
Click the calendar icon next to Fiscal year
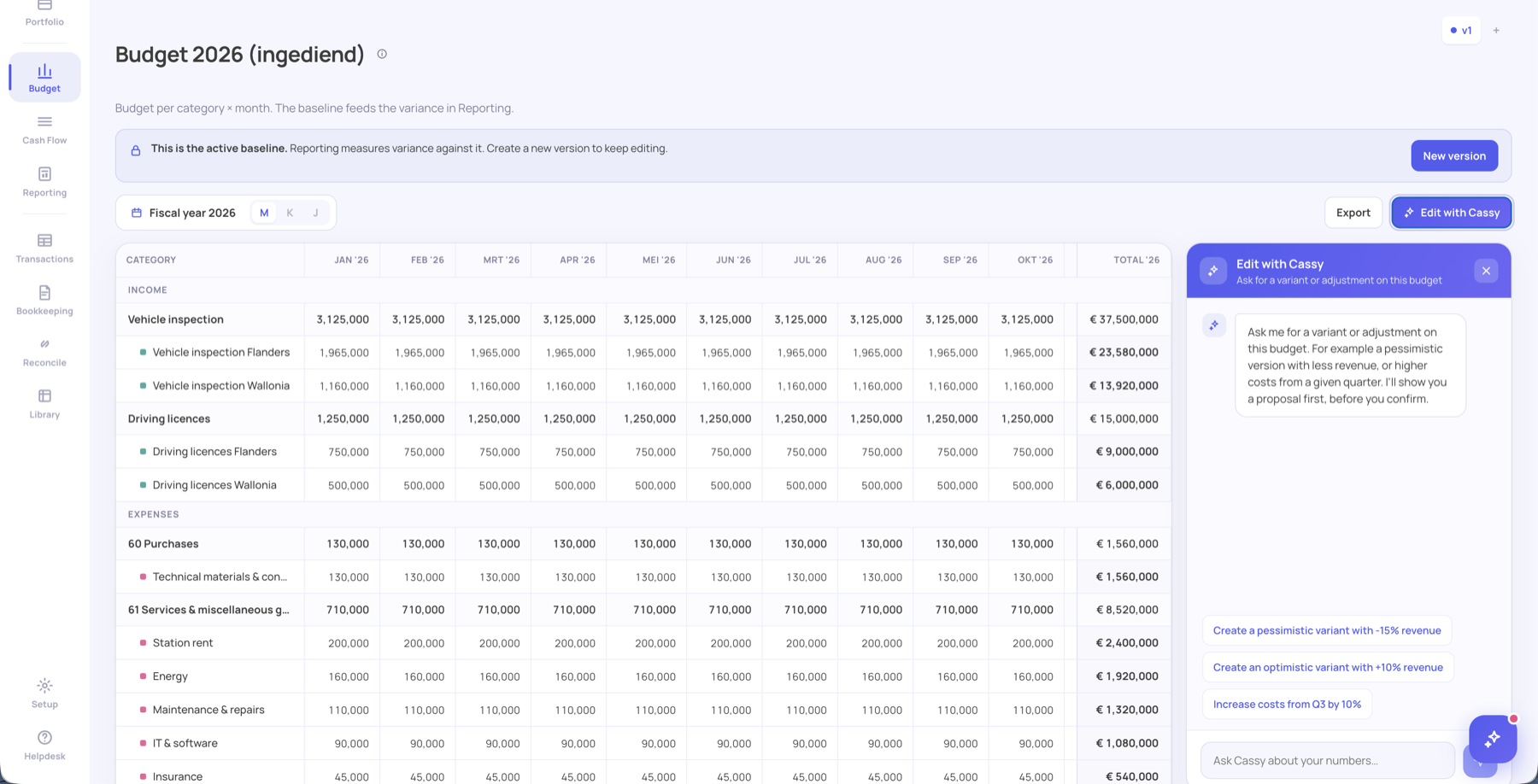136,213
